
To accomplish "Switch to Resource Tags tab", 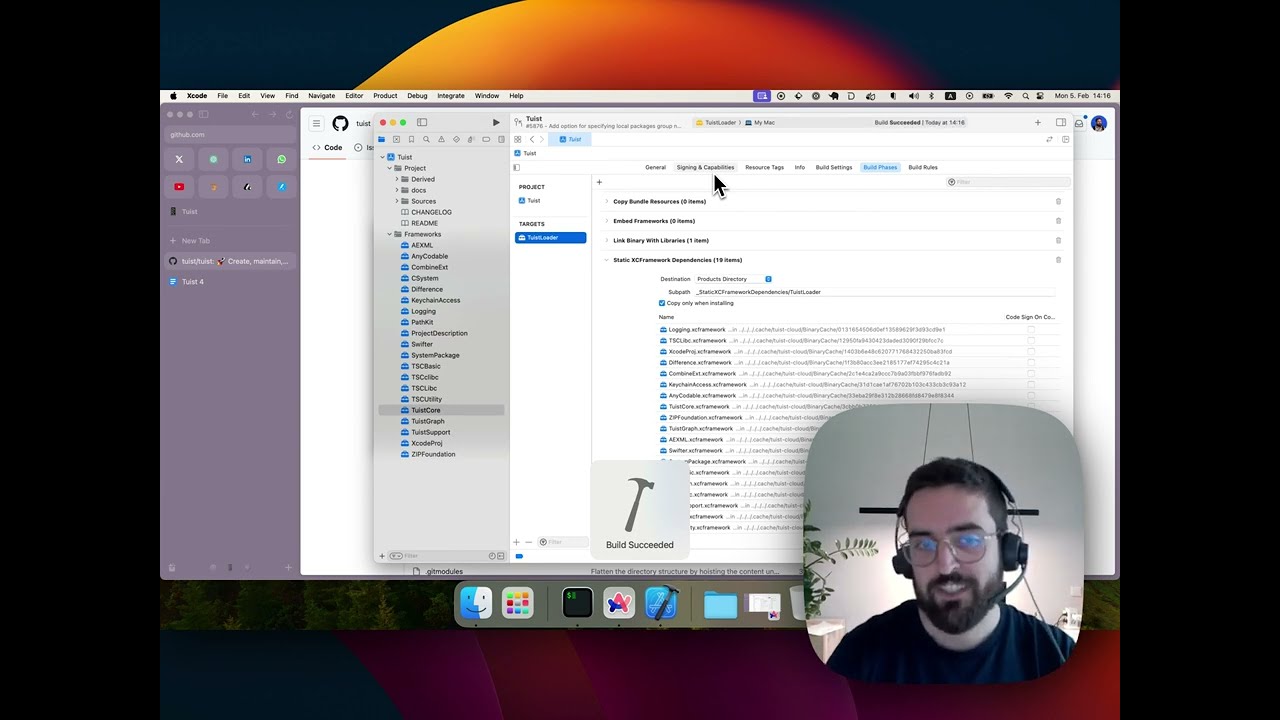I will coord(764,167).
